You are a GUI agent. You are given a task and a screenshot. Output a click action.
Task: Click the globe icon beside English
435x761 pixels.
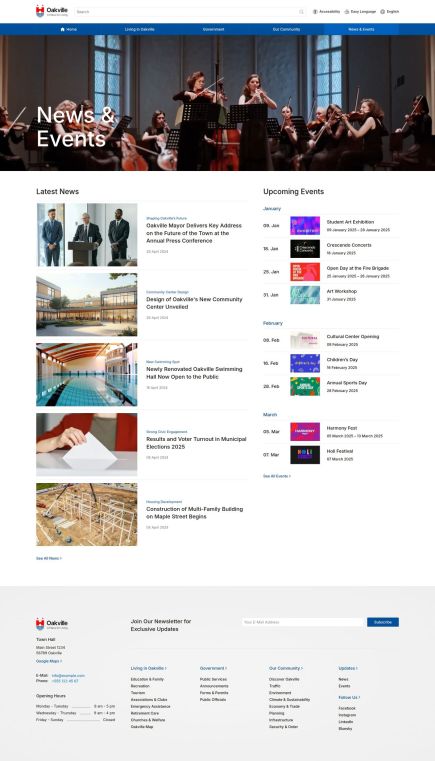(383, 12)
